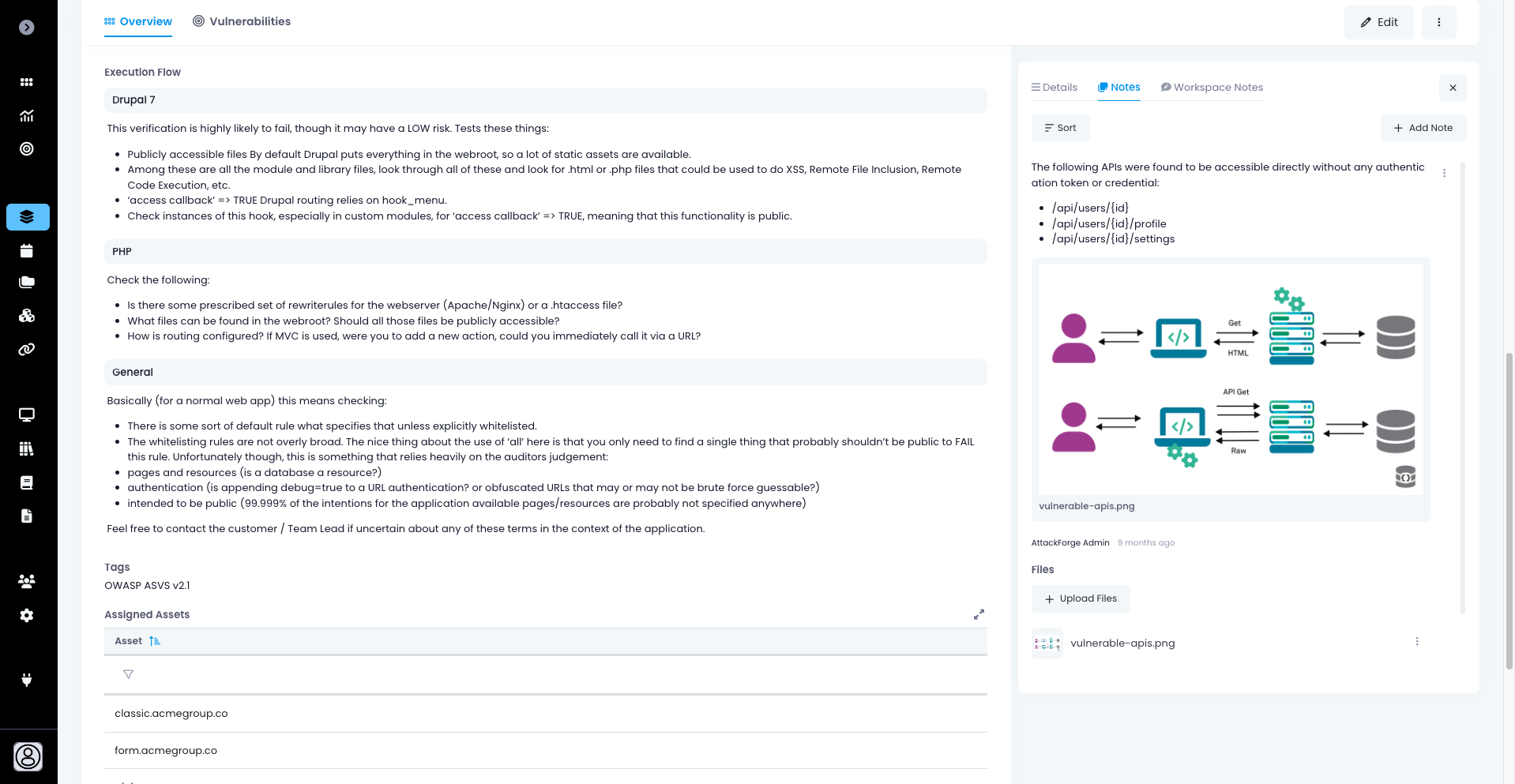Expand the left sidebar with the arrow icon
Screen dimensions: 1515x784
(27, 28)
